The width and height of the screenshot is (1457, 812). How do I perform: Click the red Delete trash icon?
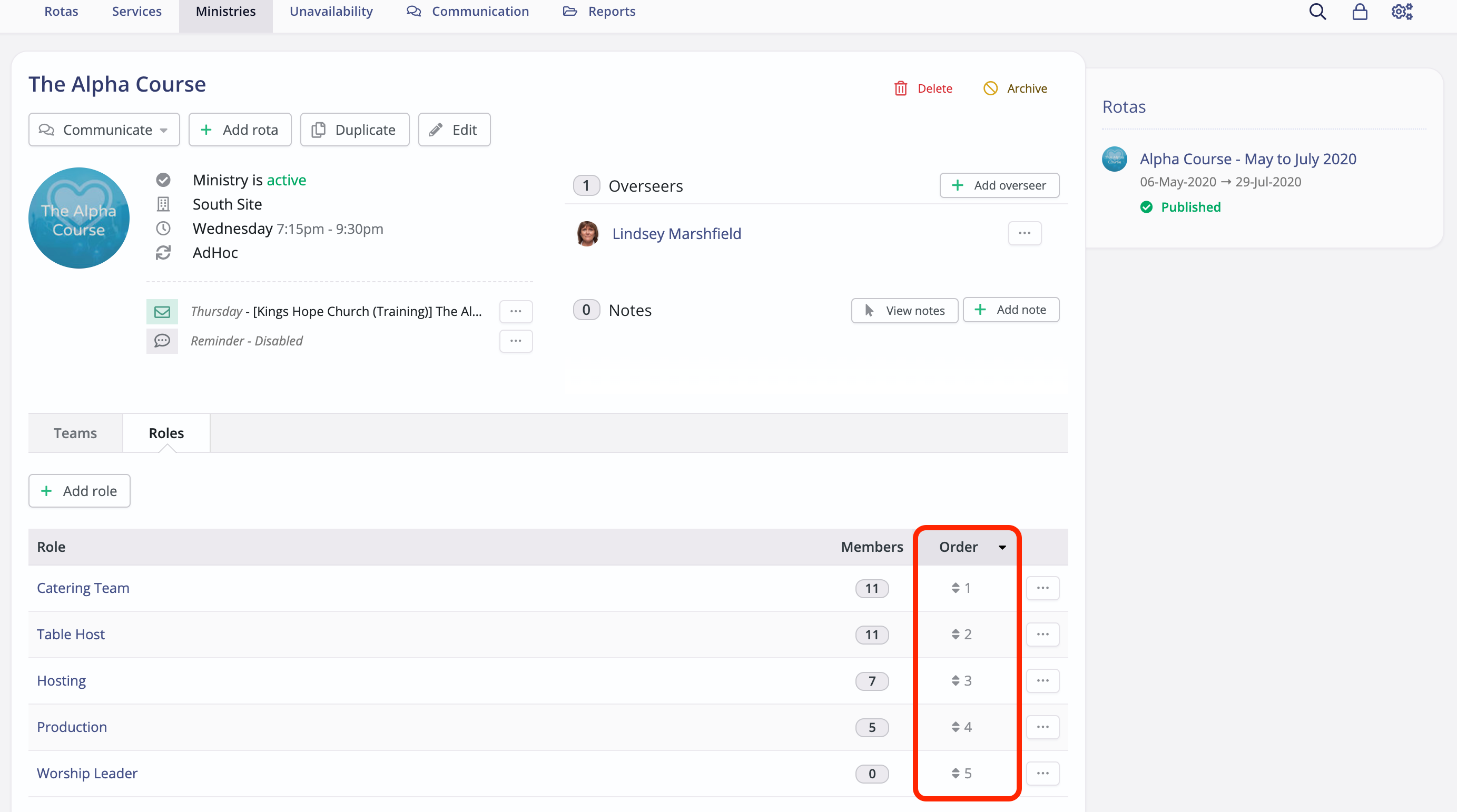[900, 89]
